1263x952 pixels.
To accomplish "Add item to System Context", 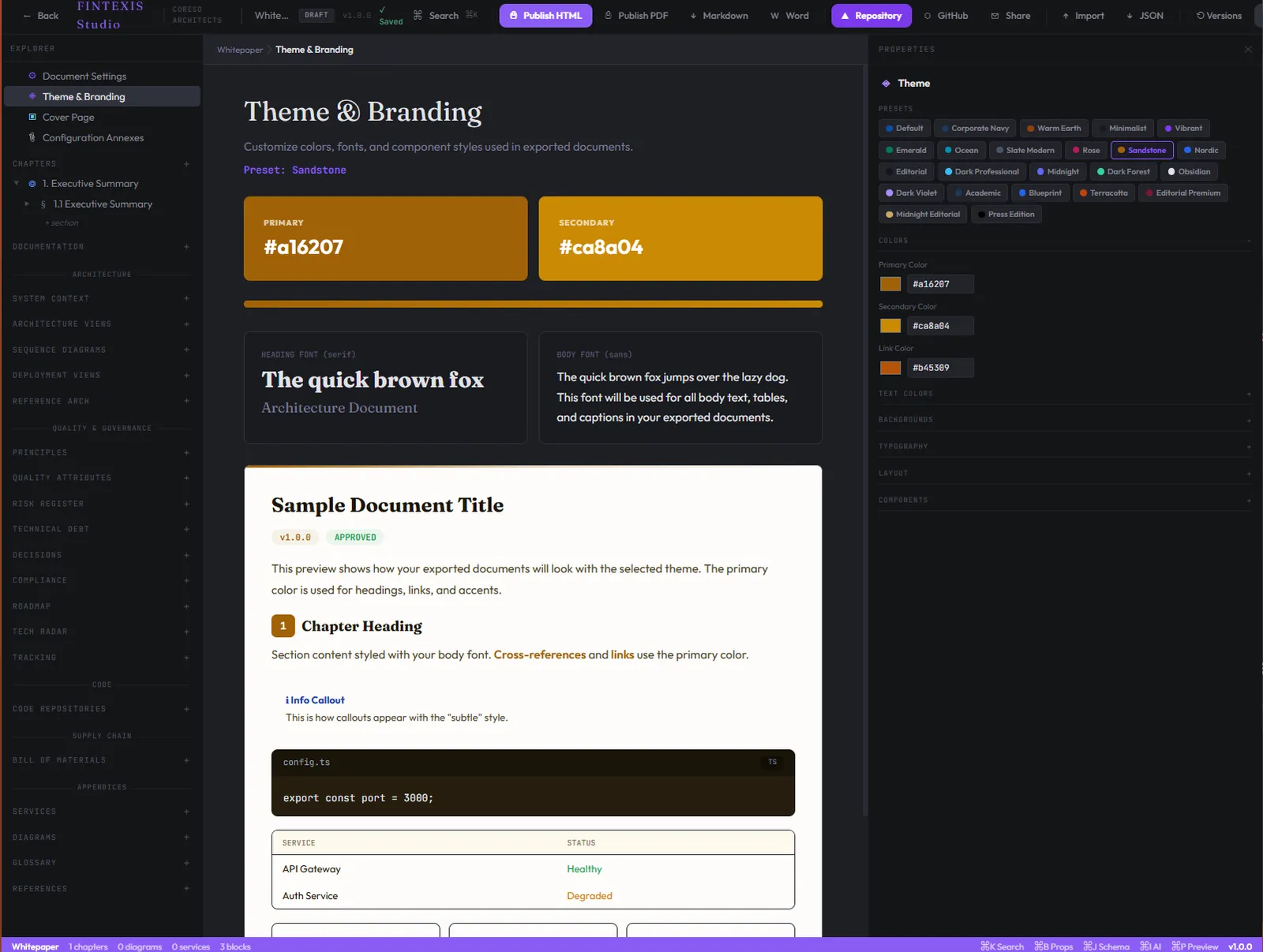I will pos(186,298).
